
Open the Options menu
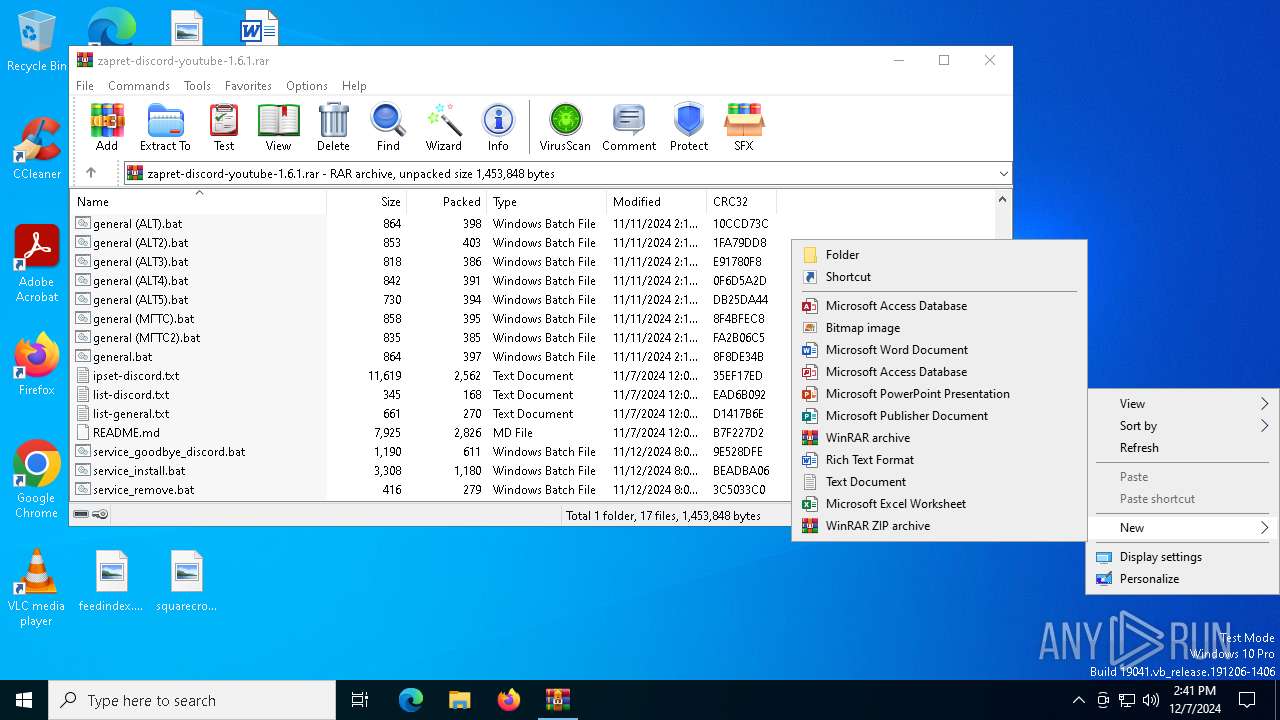tap(307, 86)
